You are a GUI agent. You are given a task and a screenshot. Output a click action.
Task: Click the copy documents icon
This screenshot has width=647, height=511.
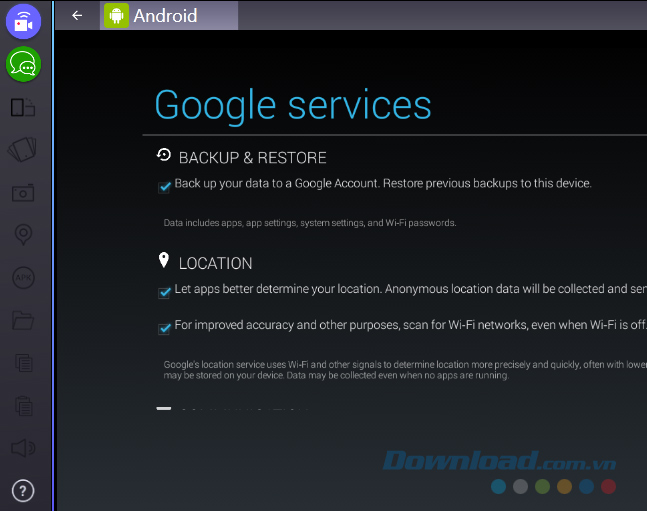pos(24,363)
